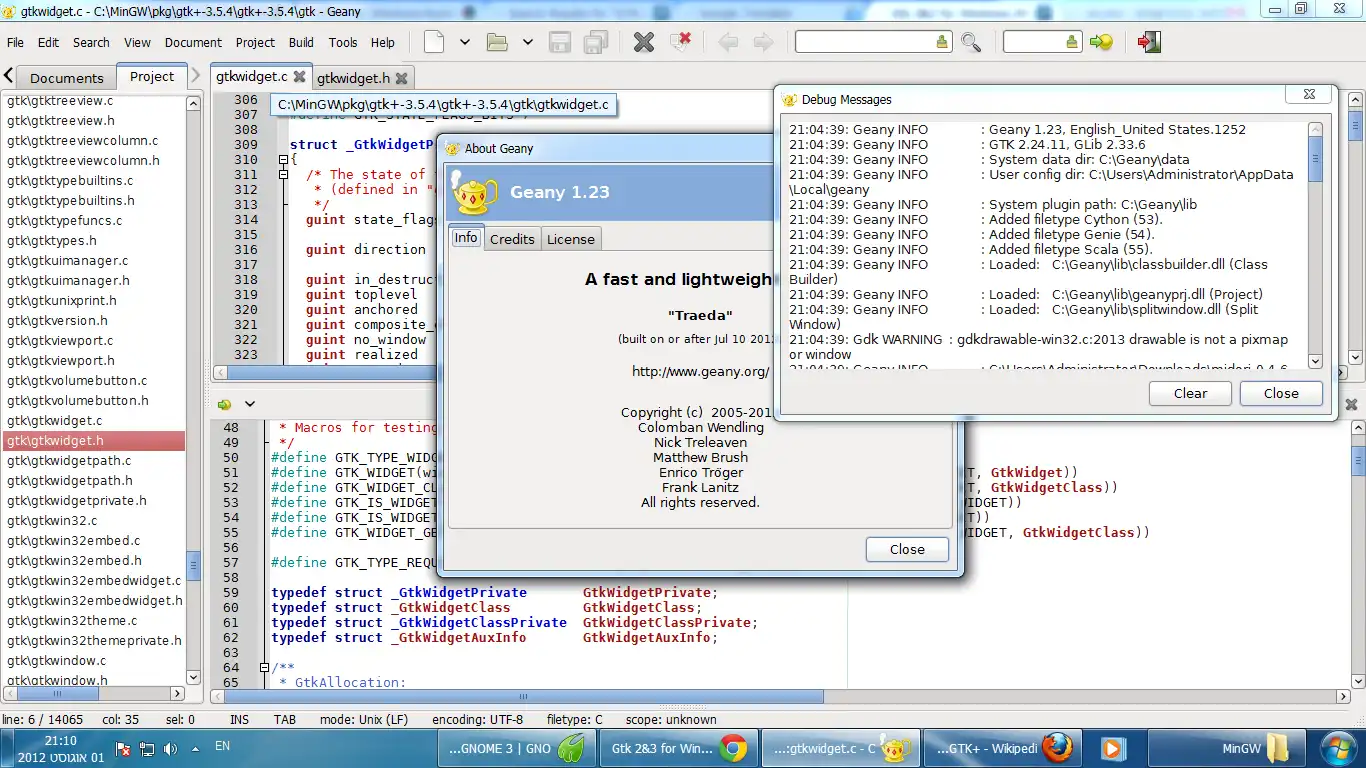
Task: Click the Open file folder icon
Action: (x=497, y=42)
